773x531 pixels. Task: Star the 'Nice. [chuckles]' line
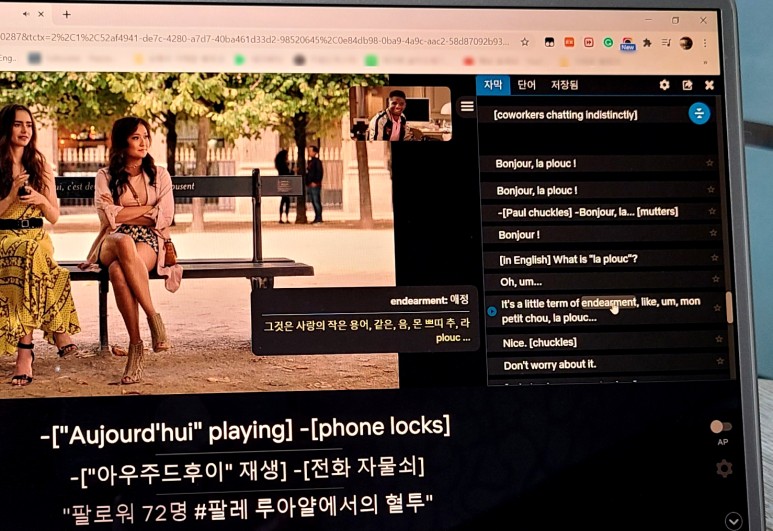pyautogui.click(x=719, y=339)
